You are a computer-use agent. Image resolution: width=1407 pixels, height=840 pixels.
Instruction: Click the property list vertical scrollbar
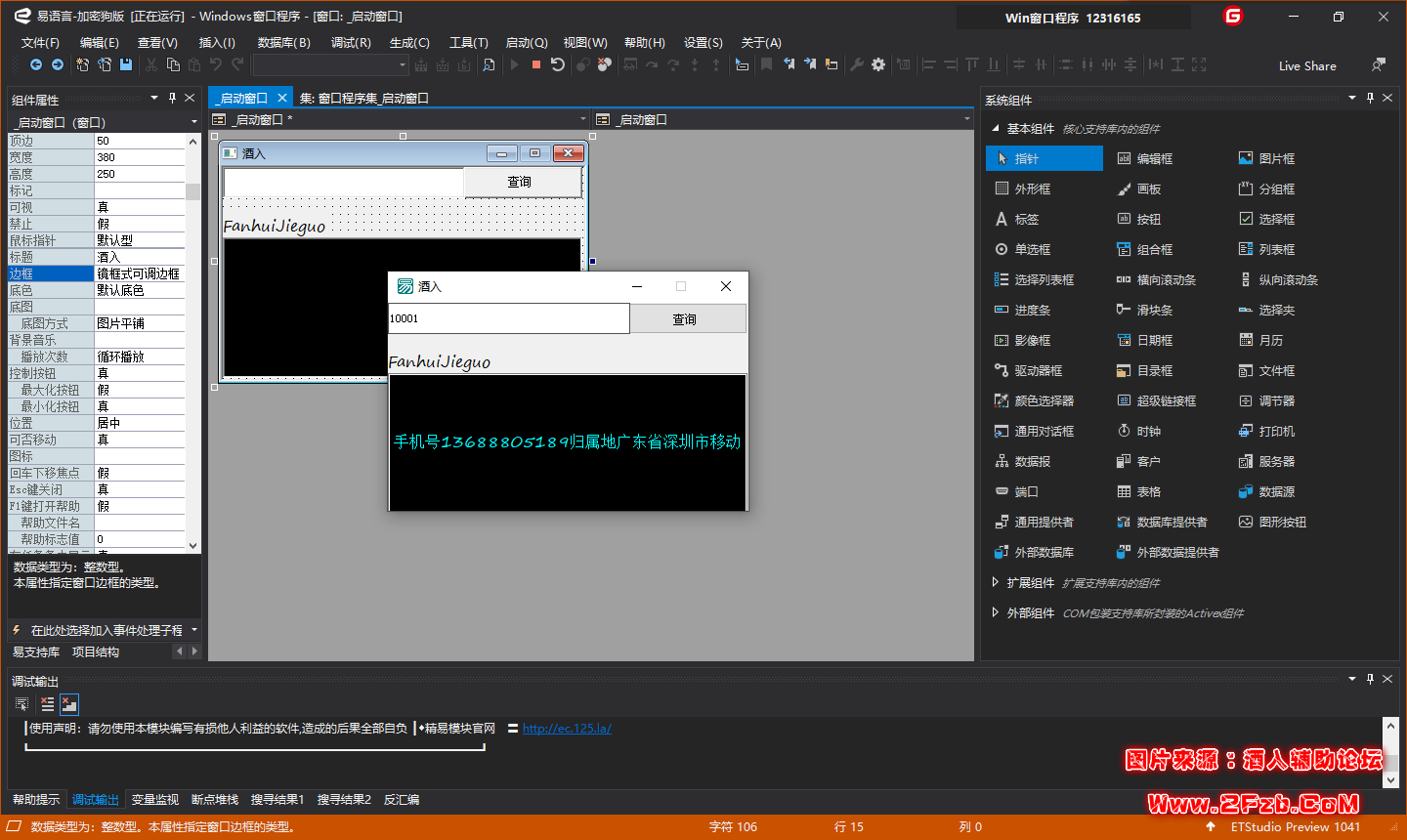[192, 342]
